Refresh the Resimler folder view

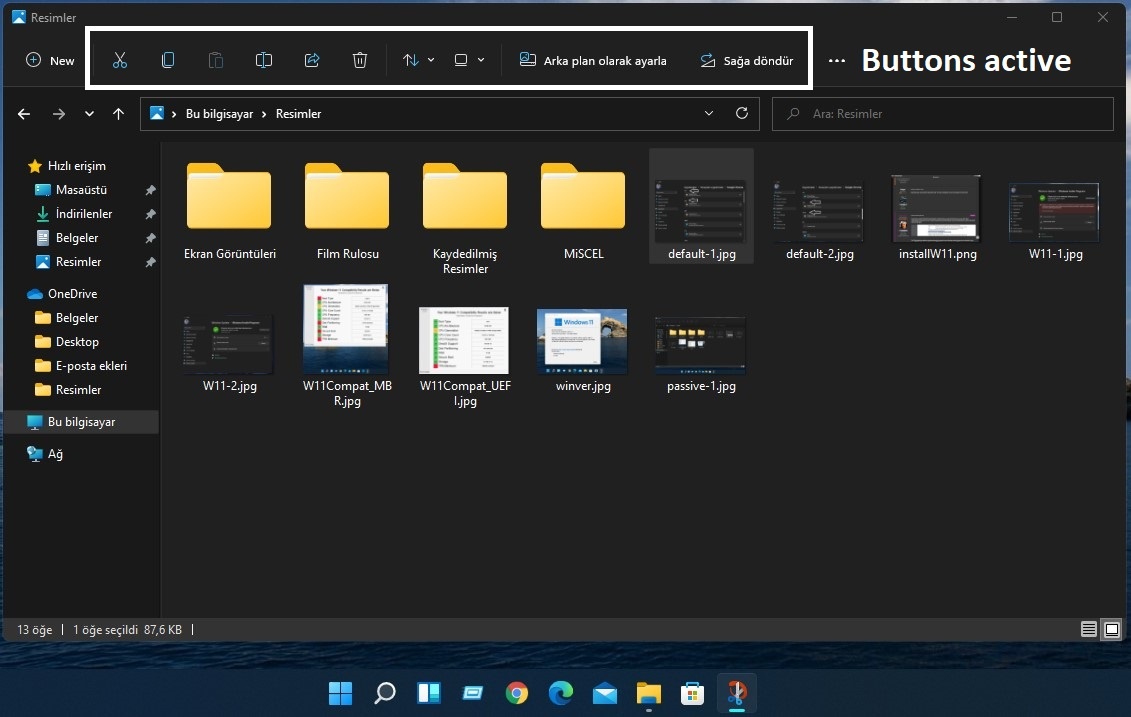point(741,114)
